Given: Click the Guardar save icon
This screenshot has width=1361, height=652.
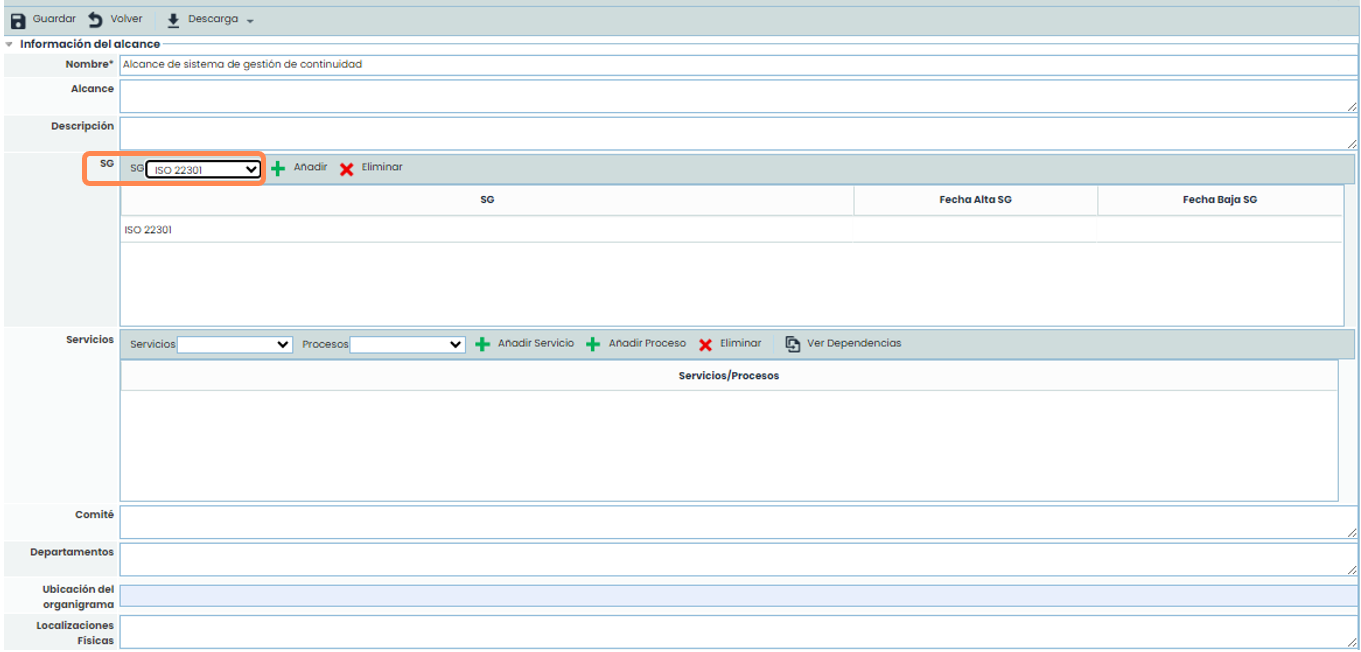Looking at the screenshot, I should (18, 20).
